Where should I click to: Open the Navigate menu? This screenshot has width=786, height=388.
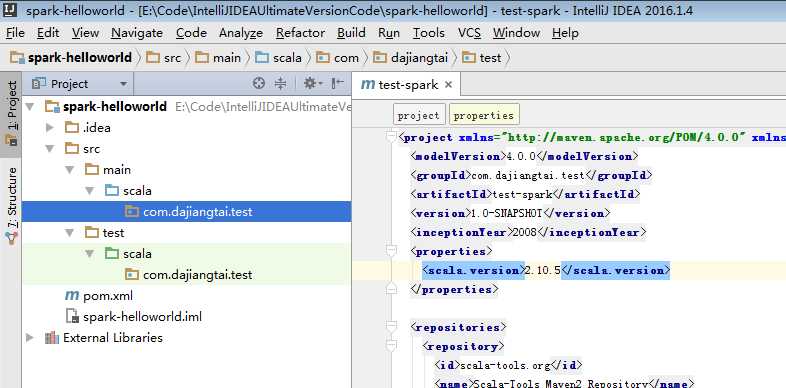[137, 33]
